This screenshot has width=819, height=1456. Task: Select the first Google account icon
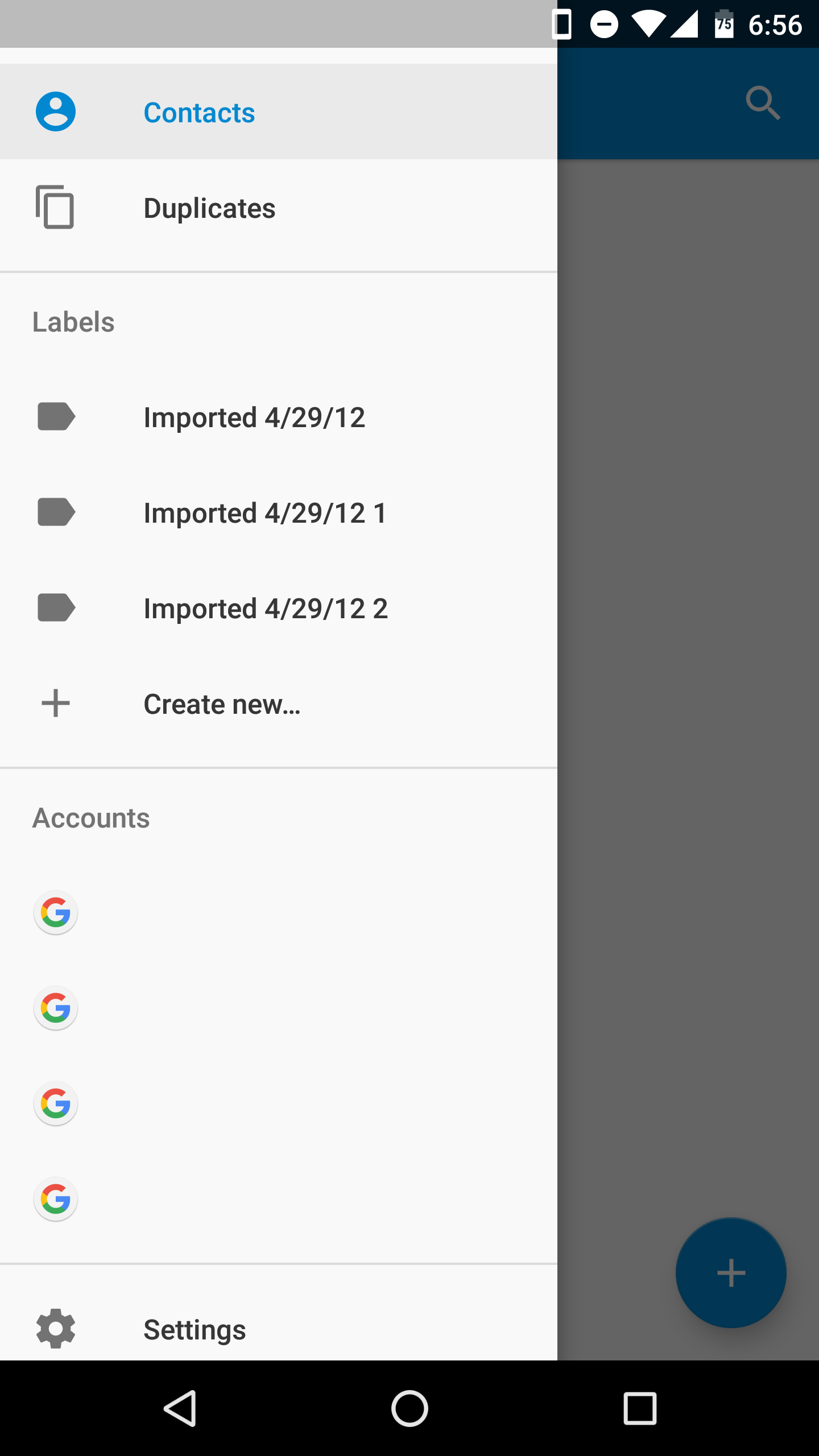tap(56, 912)
